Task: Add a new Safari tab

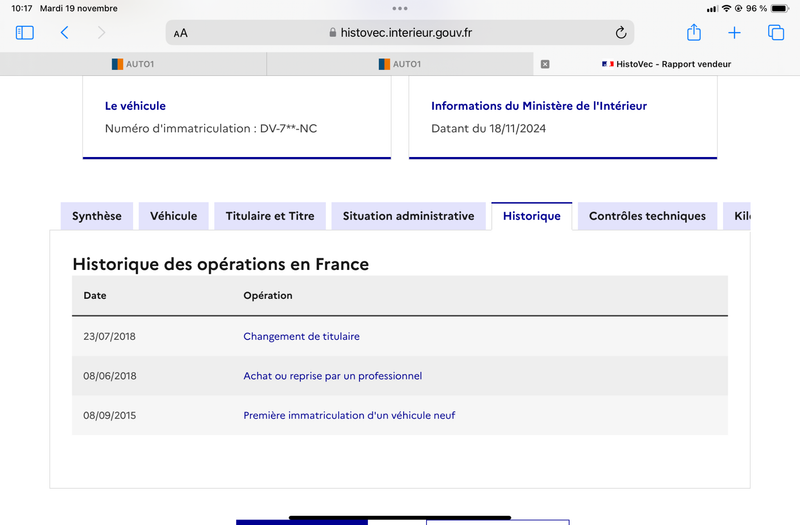Action: (x=734, y=33)
